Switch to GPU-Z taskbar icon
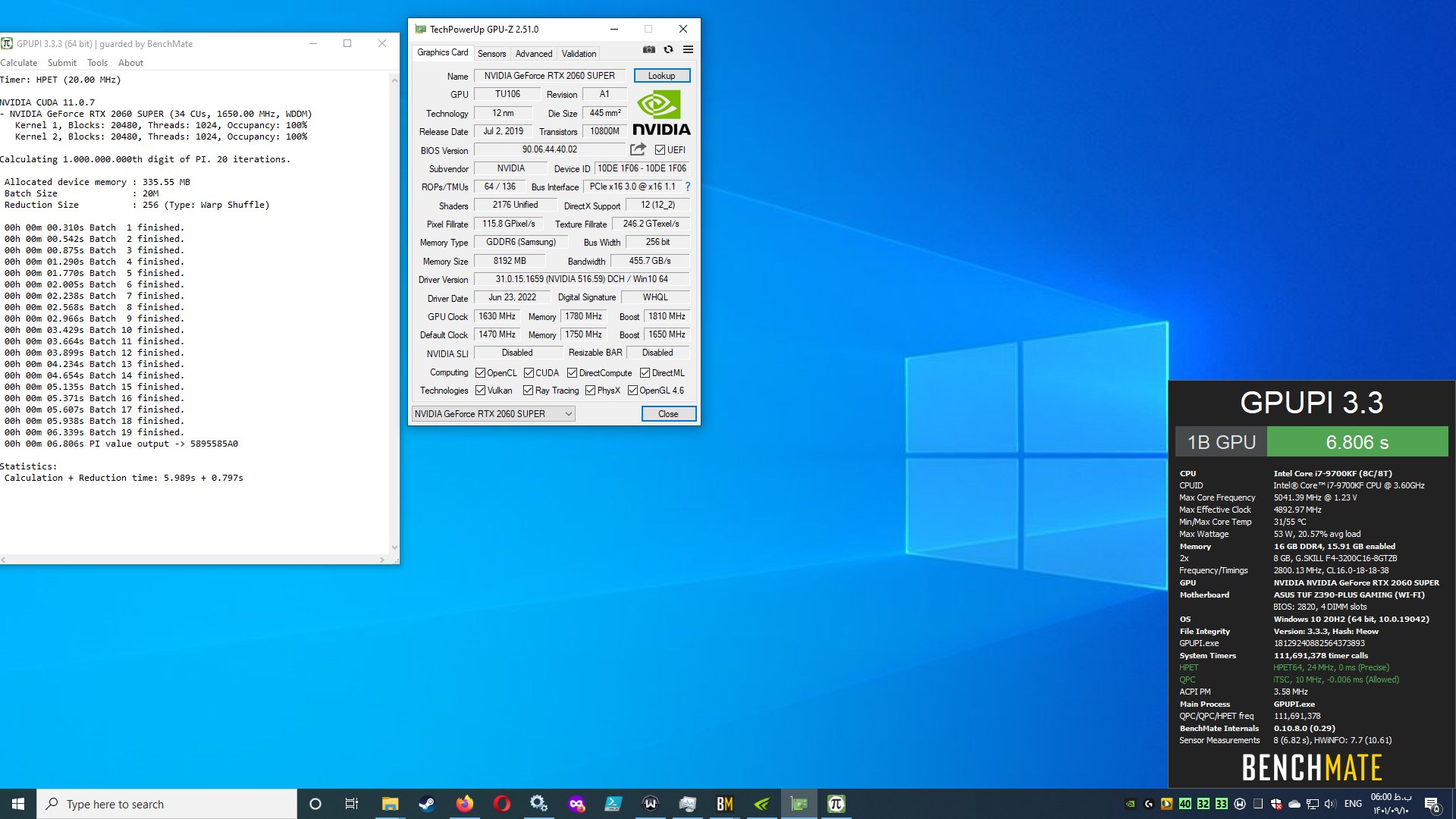 799,804
